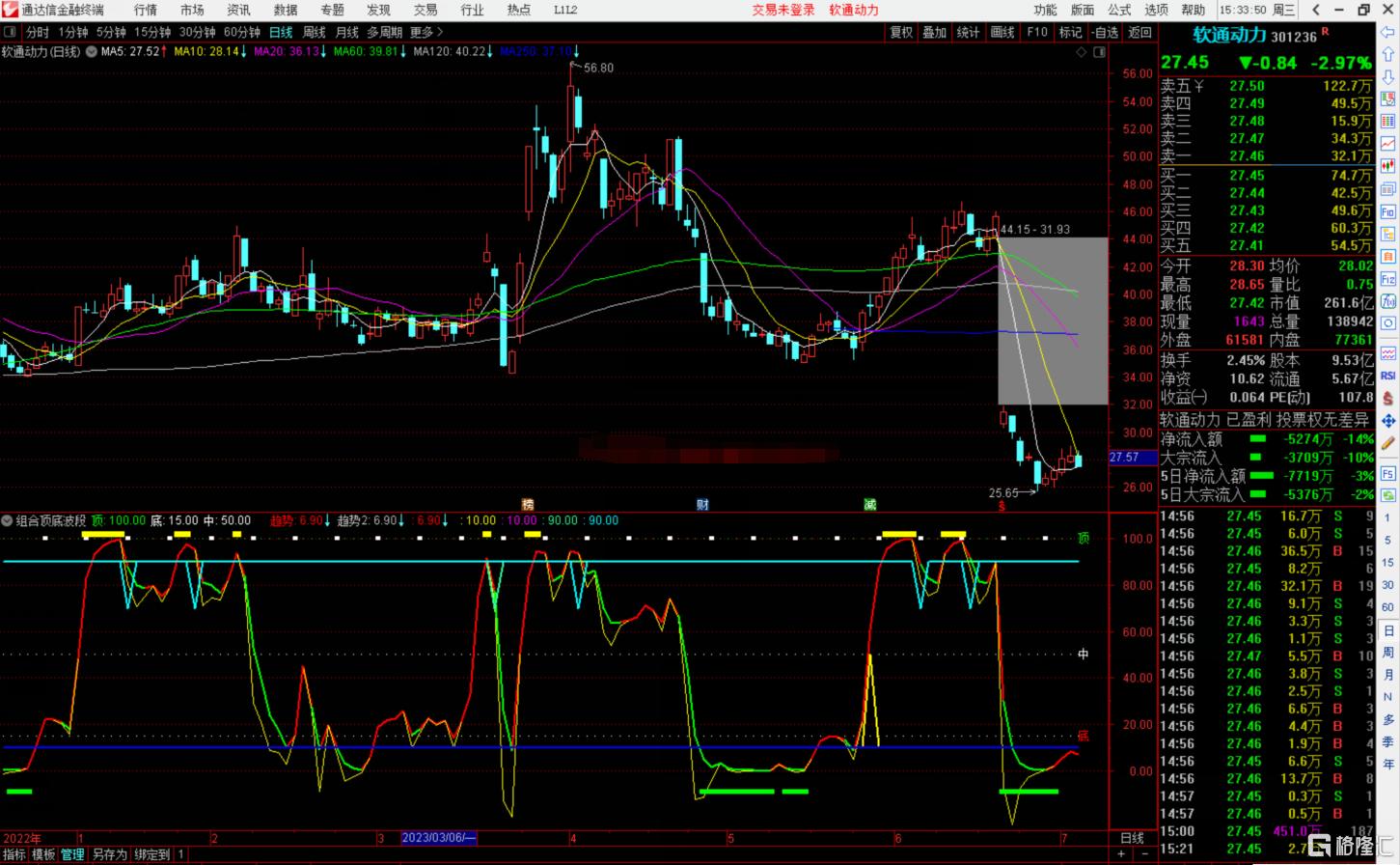Open the 数据 menu
The width and height of the screenshot is (1400, 865).
(286, 10)
